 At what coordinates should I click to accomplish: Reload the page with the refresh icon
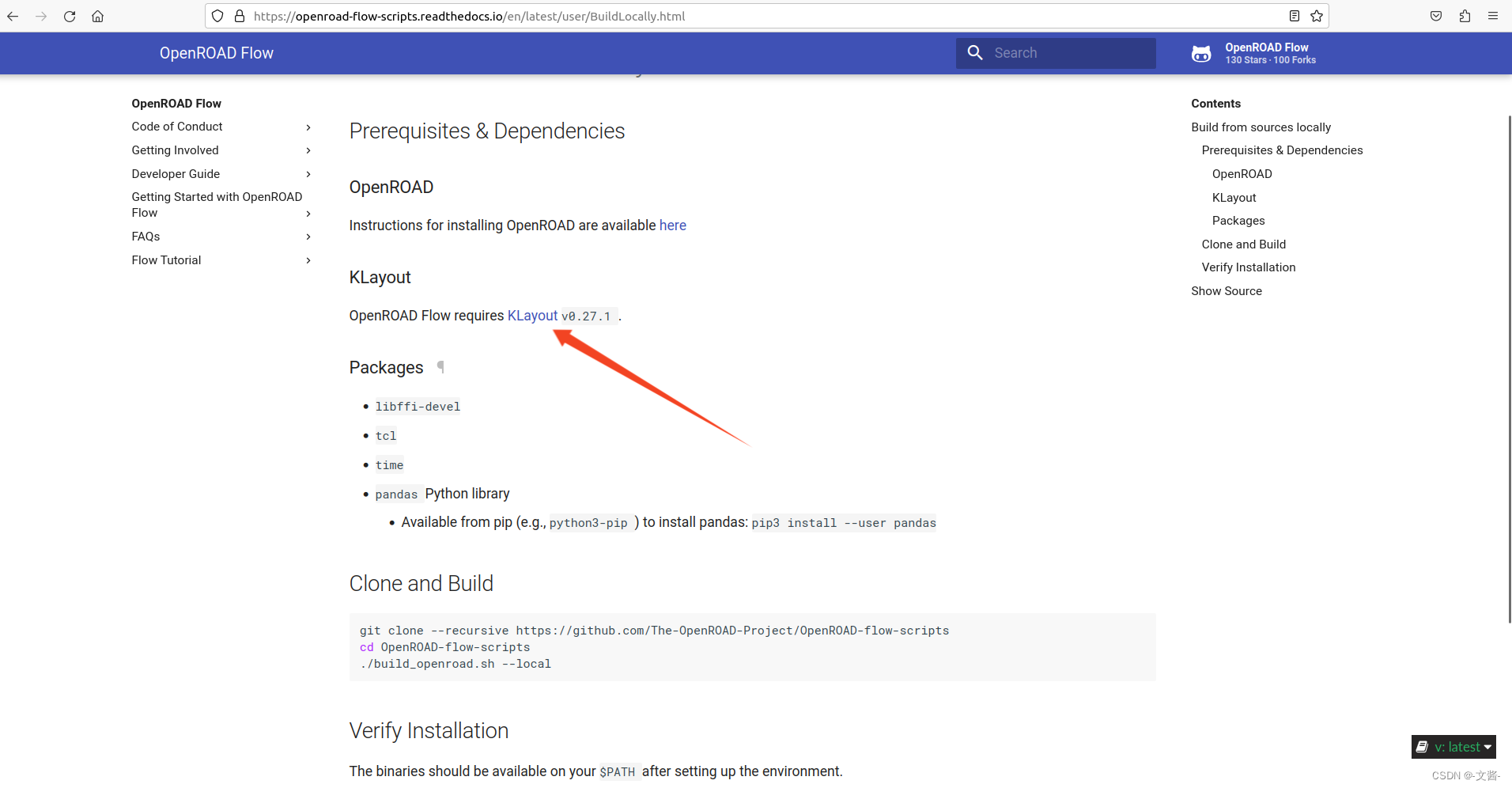(70, 16)
